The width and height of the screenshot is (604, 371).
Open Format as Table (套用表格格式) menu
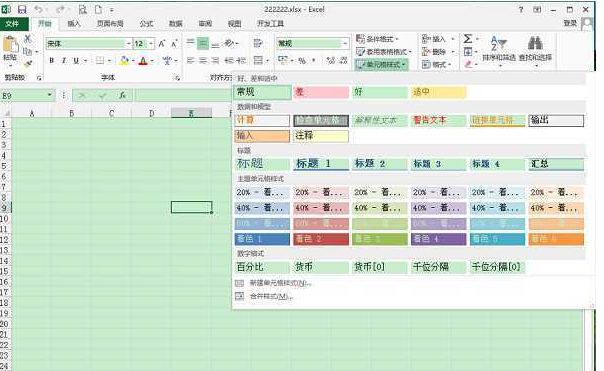point(384,52)
